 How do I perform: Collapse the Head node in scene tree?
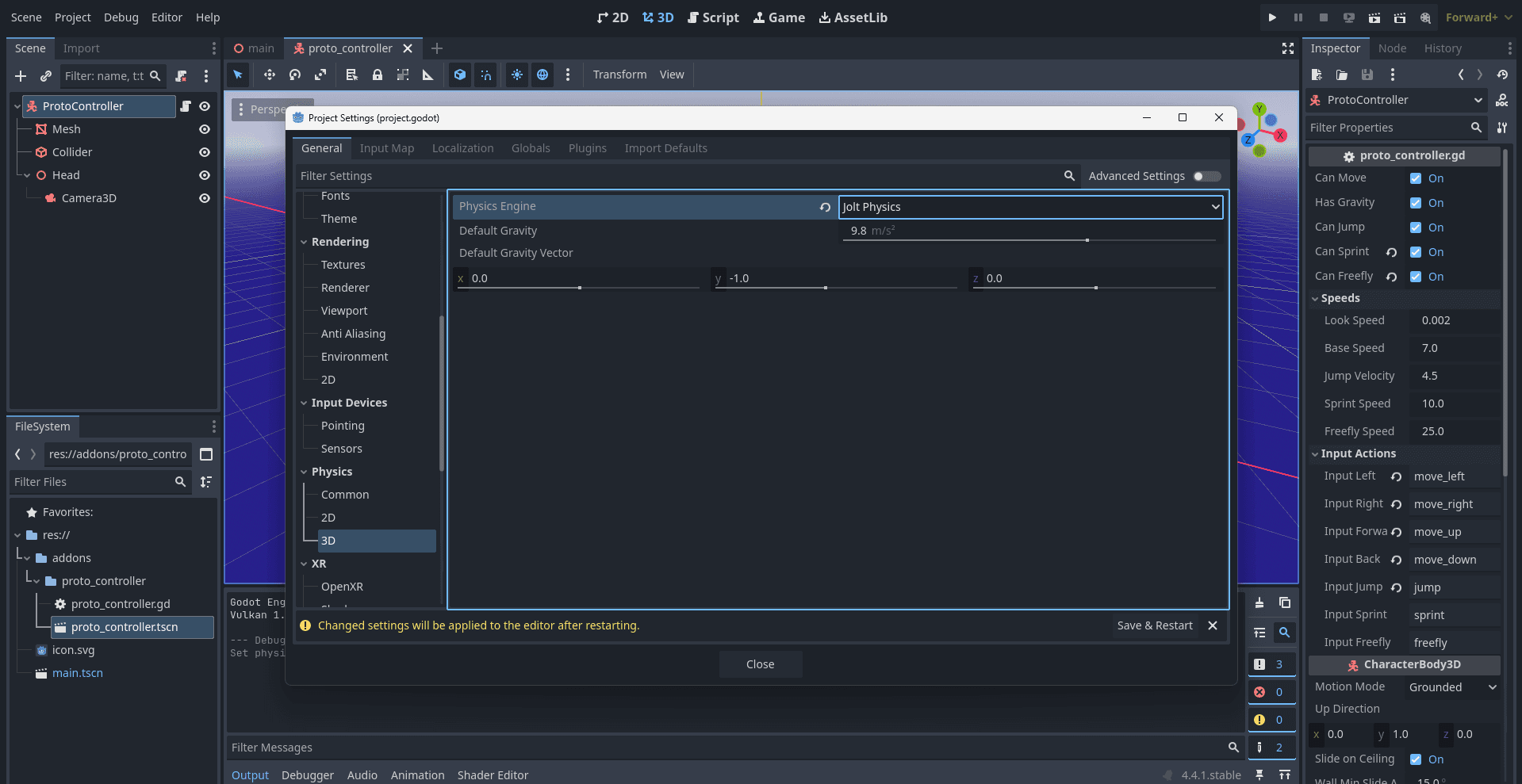coord(27,175)
